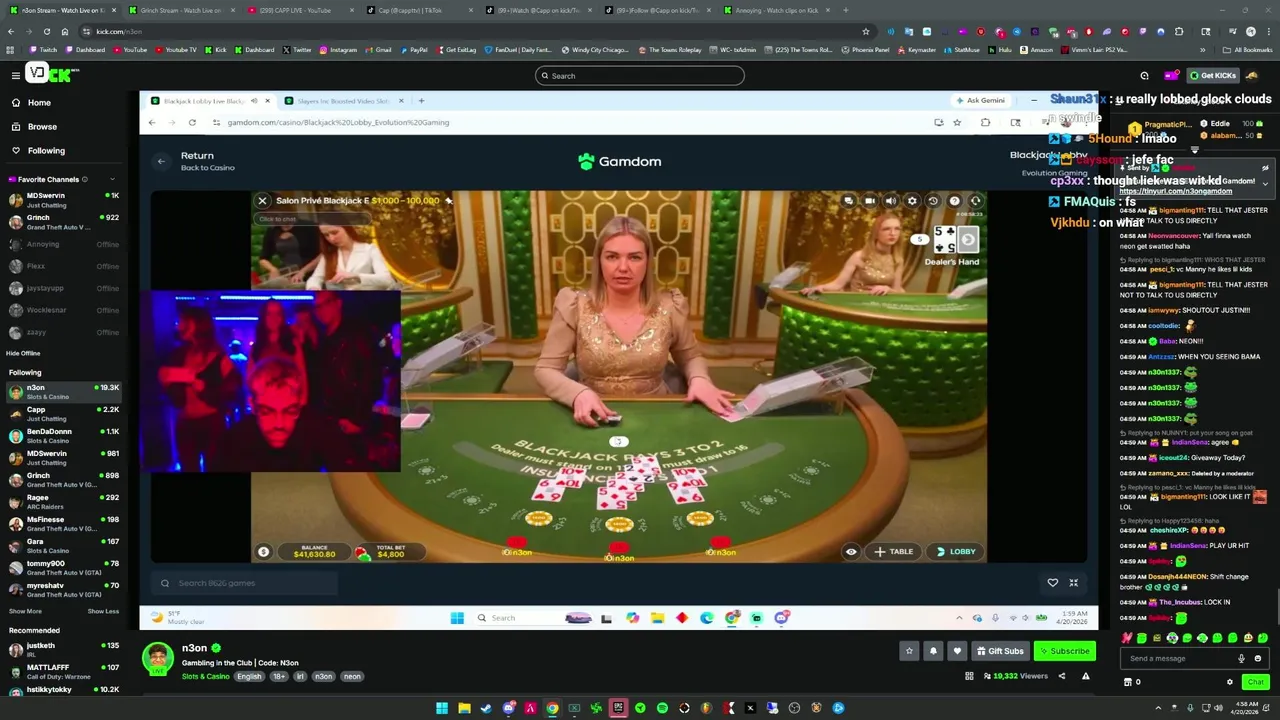
Task: Open justketh in Recommended channels
Action: [x=64, y=650]
